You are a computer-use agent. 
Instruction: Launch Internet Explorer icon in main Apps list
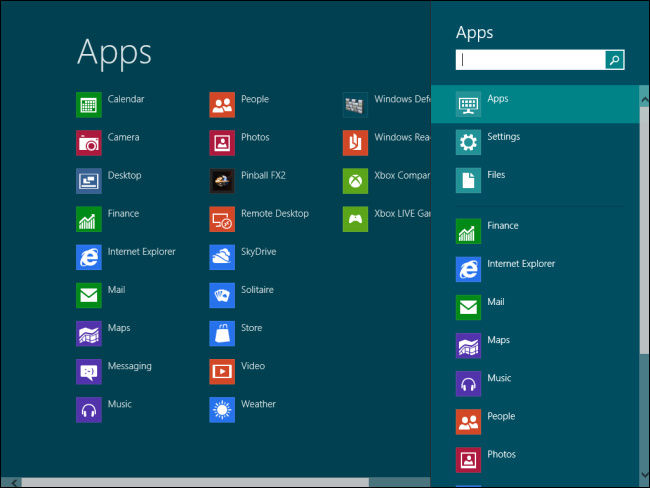89,257
